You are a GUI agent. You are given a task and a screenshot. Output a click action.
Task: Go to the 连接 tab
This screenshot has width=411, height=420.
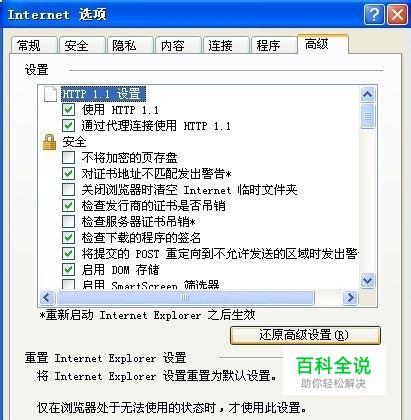pyautogui.click(x=226, y=46)
